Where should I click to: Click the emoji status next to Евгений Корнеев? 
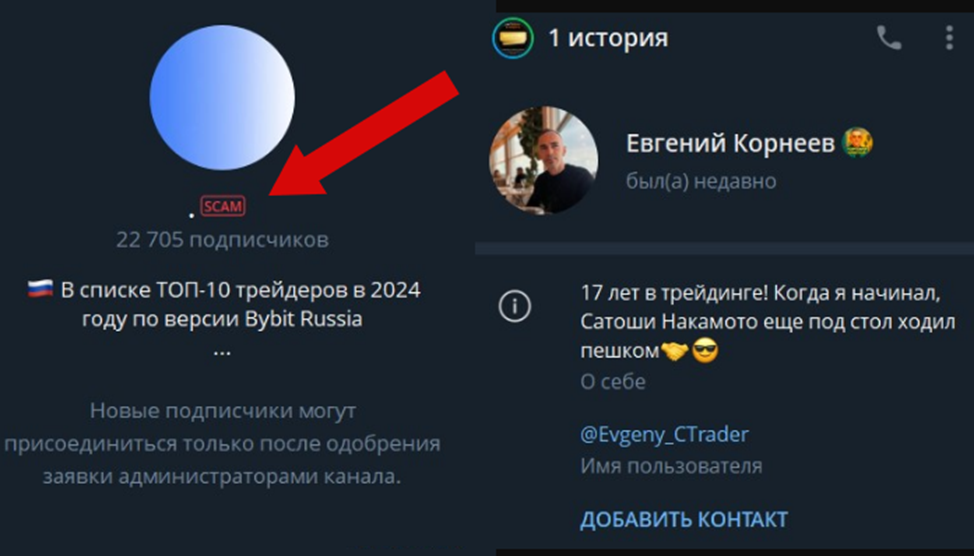(857, 142)
